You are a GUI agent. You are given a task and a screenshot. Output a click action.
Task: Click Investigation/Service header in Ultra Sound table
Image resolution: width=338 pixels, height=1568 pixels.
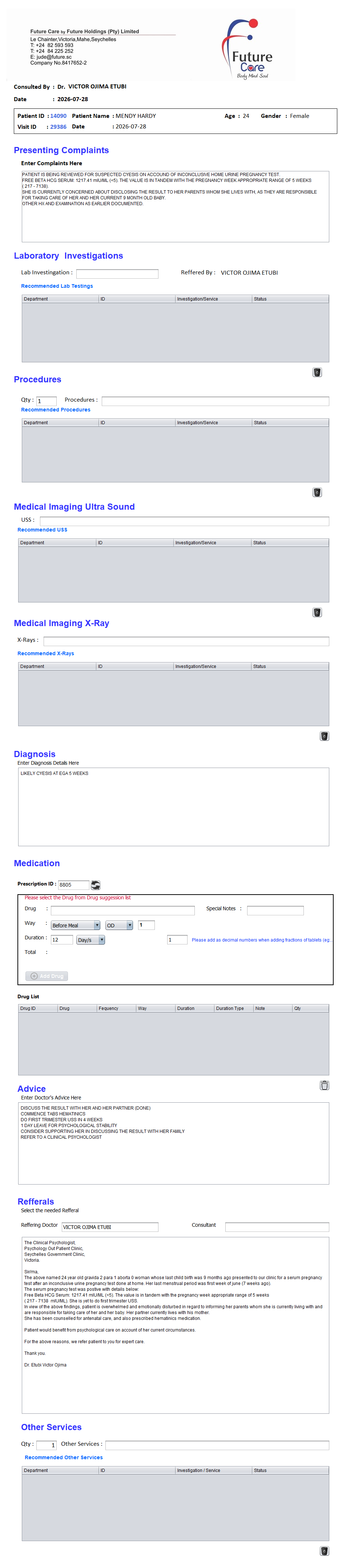pyautogui.click(x=212, y=542)
